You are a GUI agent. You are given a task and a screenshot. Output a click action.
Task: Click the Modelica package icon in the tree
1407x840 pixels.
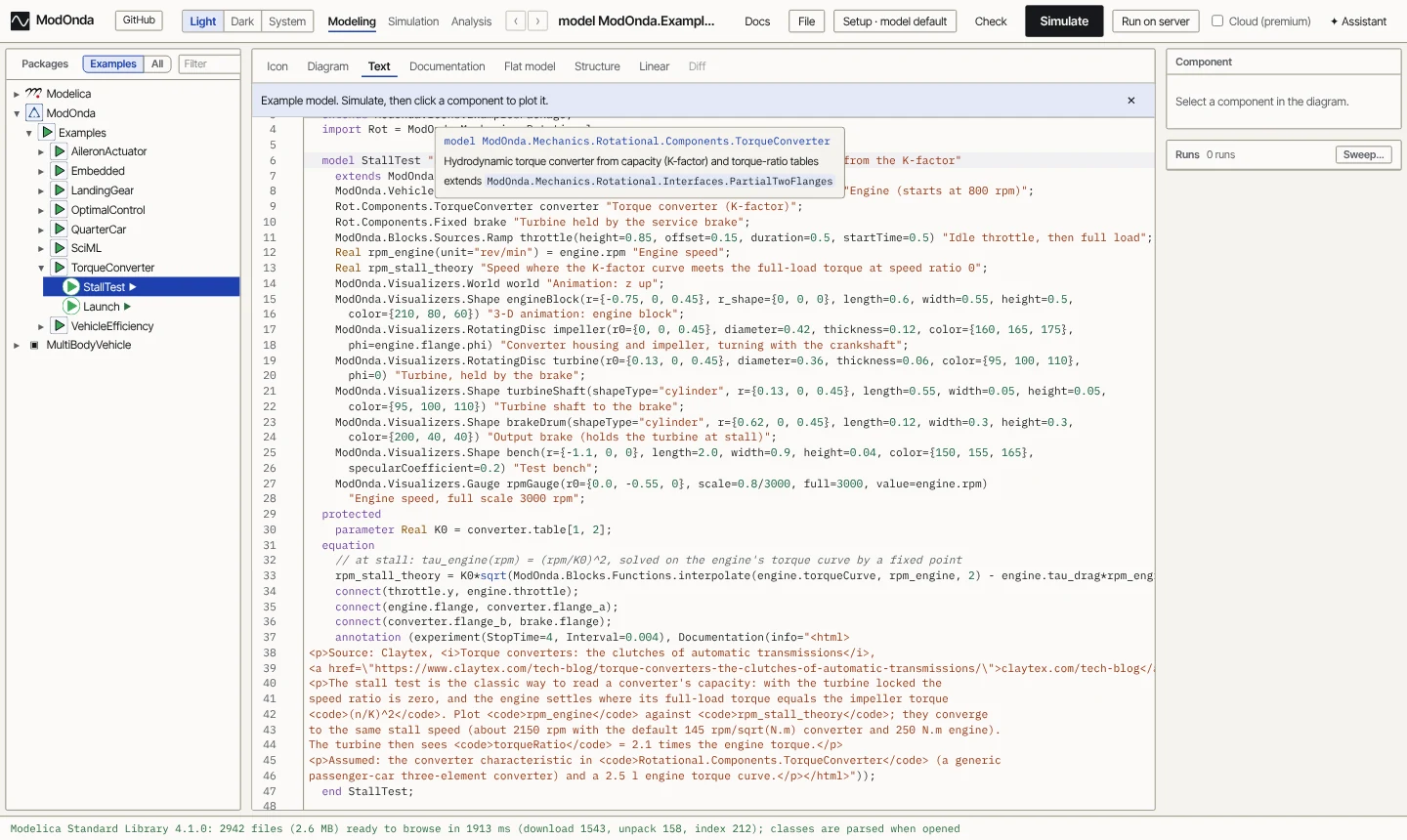[34, 94]
